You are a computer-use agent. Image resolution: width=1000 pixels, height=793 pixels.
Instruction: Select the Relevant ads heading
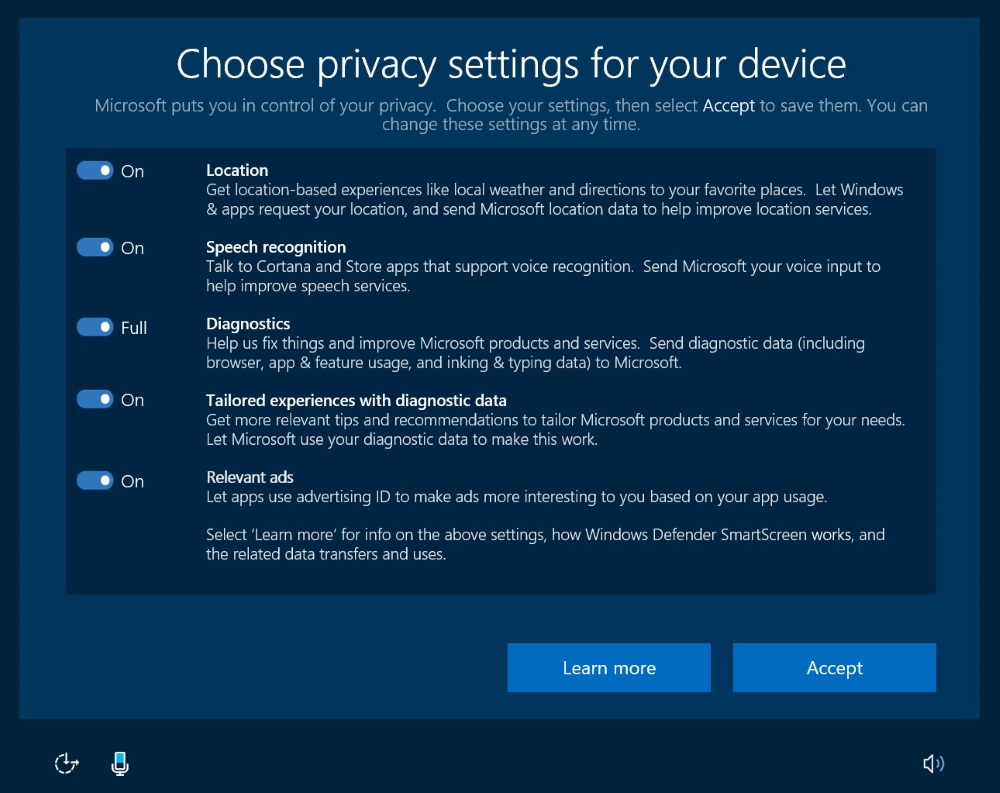coord(250,477)
